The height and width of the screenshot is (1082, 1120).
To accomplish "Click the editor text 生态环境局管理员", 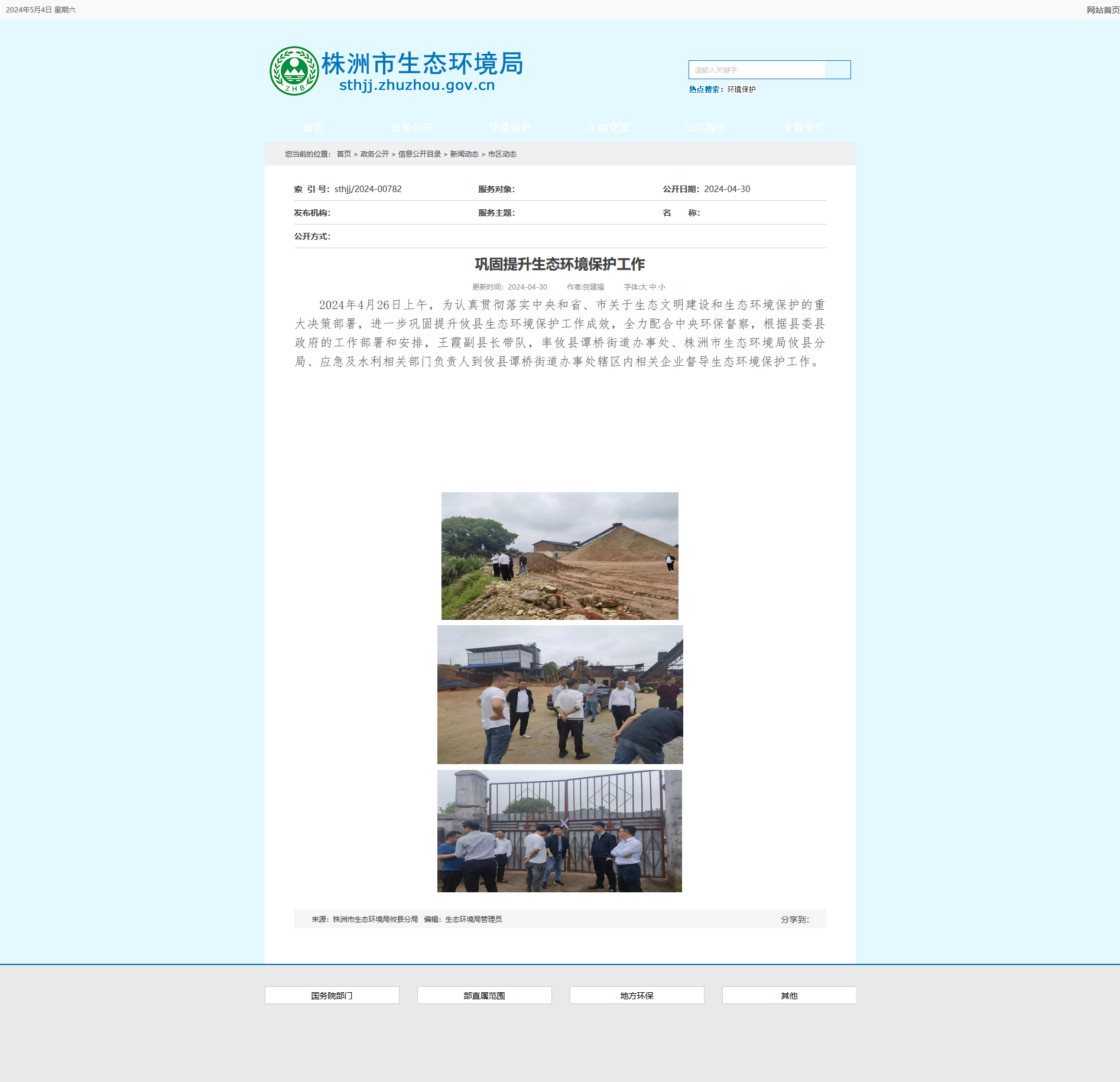I will [x=473, y=919].
